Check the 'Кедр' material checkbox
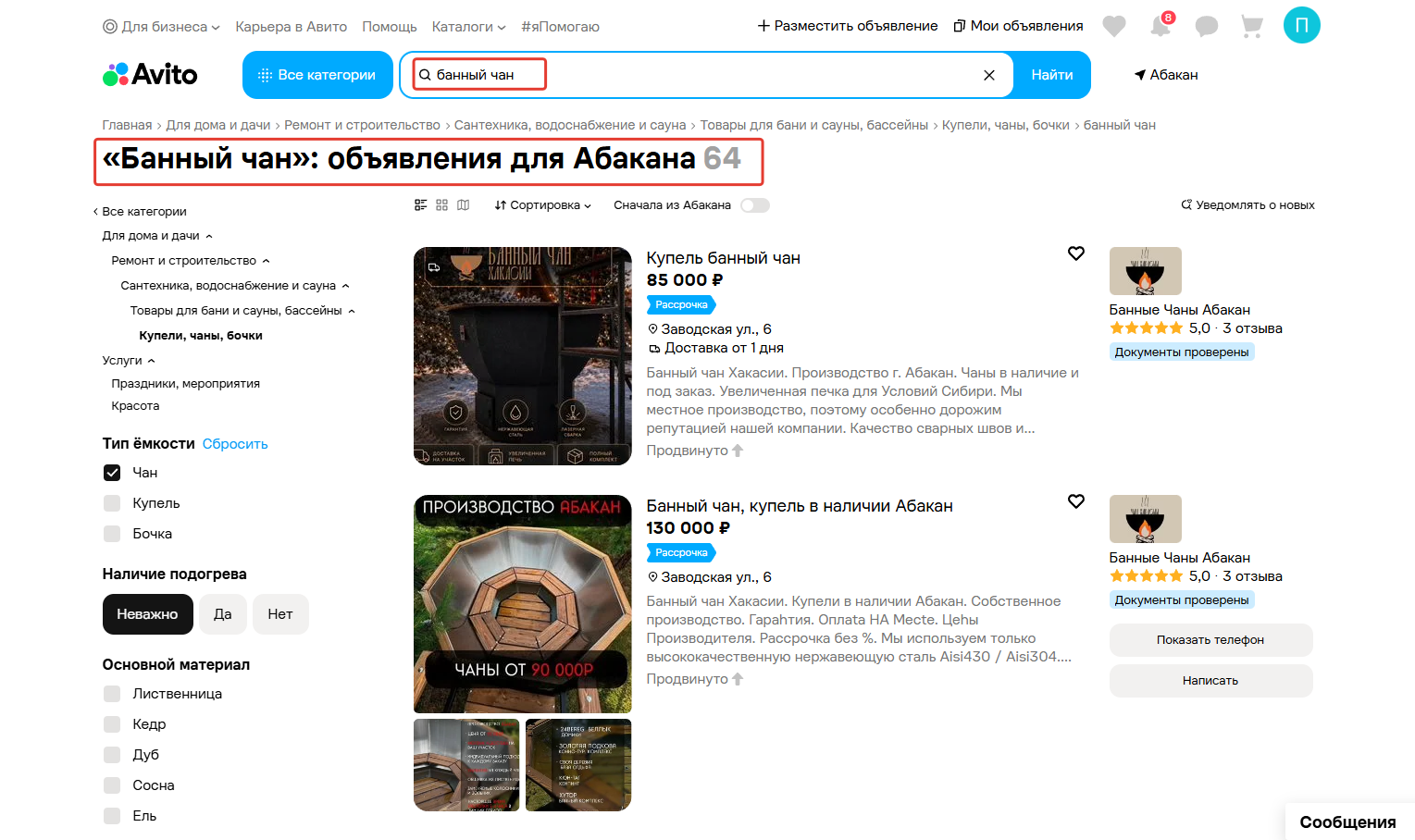 [112, 724]
